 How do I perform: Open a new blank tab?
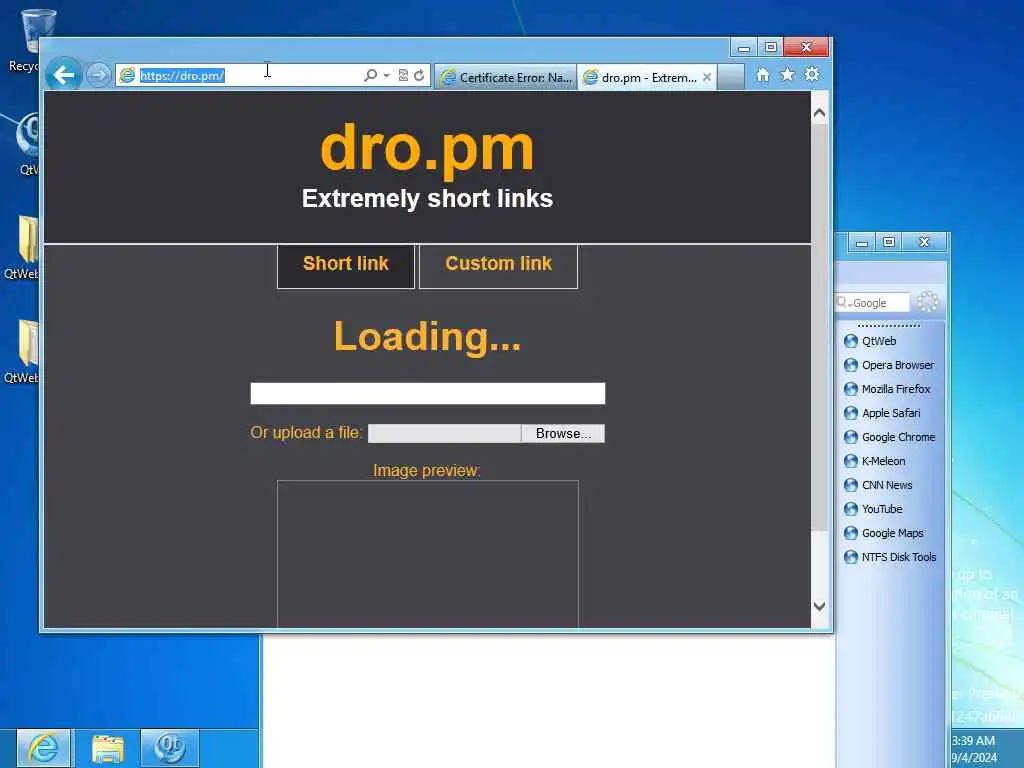(731, 77)
